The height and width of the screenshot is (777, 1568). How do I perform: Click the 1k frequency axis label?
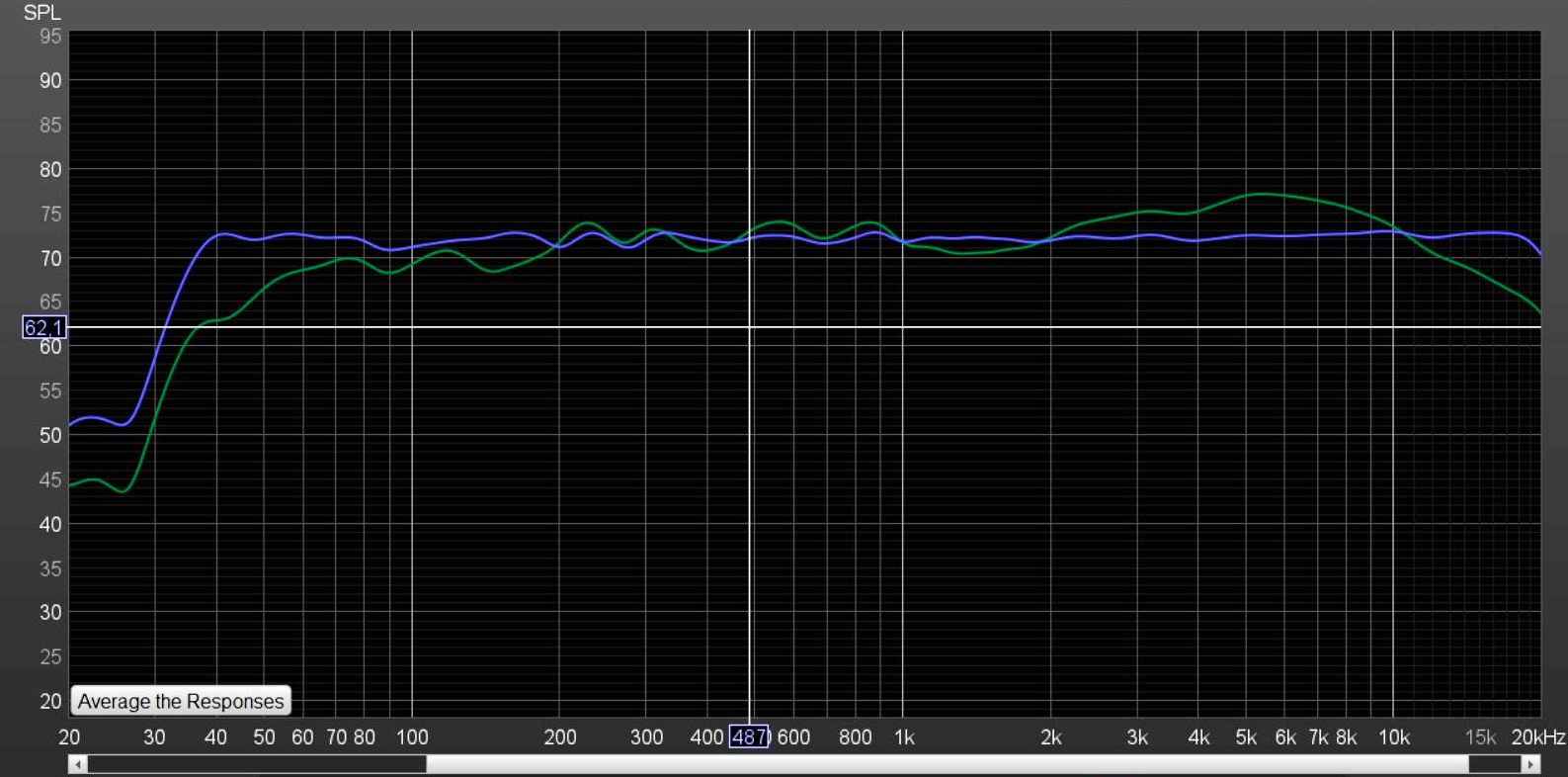pyautogui.click(x=903, y=737)
